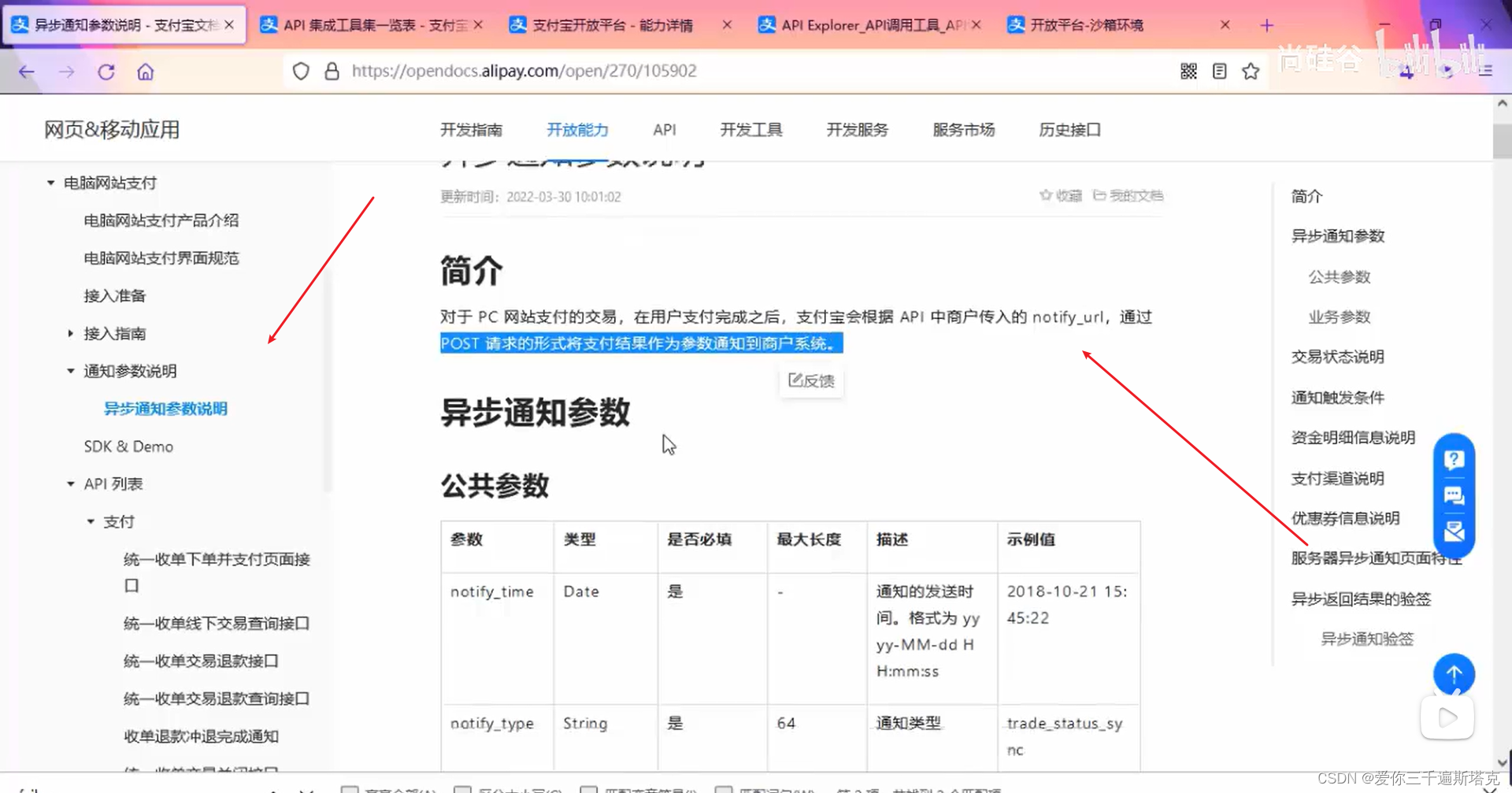Screen dimensions: 1512x793
Task: Open the browser hamburger menu
Action: tap(1485, 71)
